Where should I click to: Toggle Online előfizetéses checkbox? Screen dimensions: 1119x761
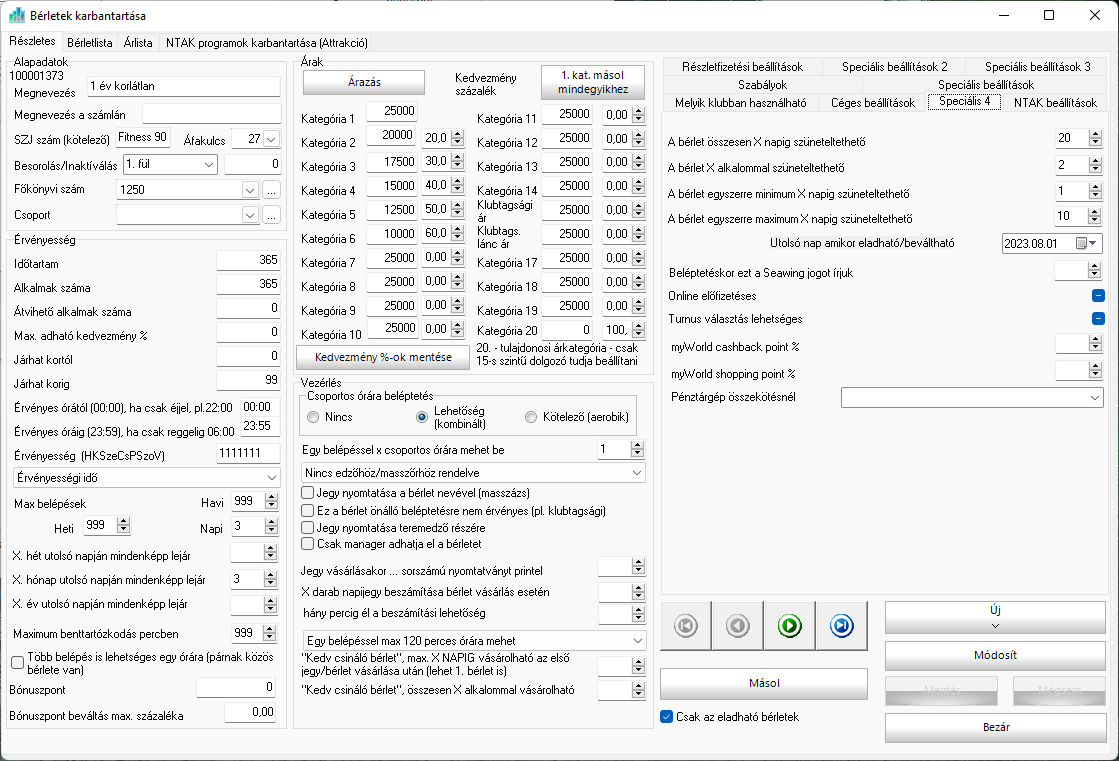pos(1098,296)
